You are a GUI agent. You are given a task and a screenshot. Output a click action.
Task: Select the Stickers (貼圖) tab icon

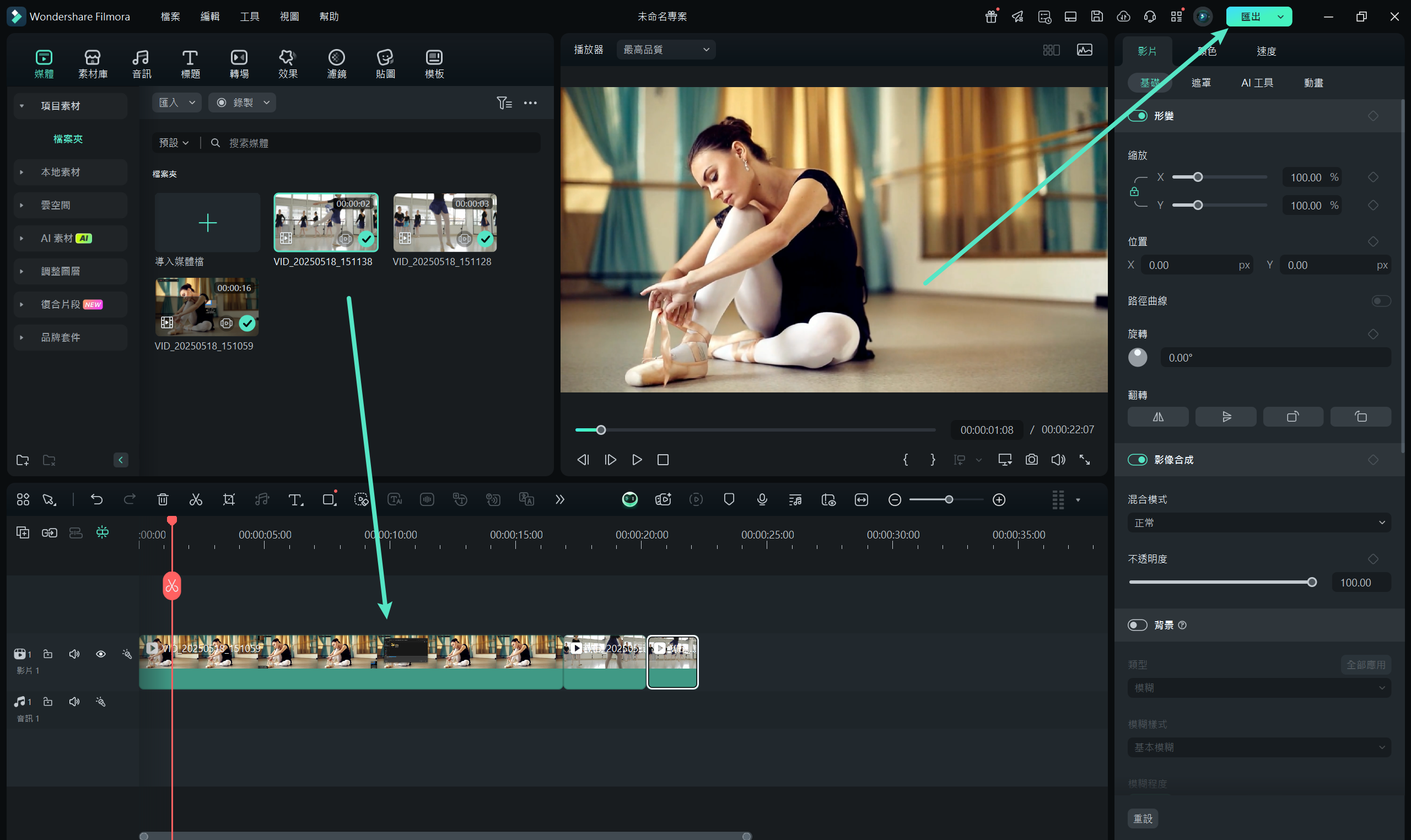pos(385,63)
